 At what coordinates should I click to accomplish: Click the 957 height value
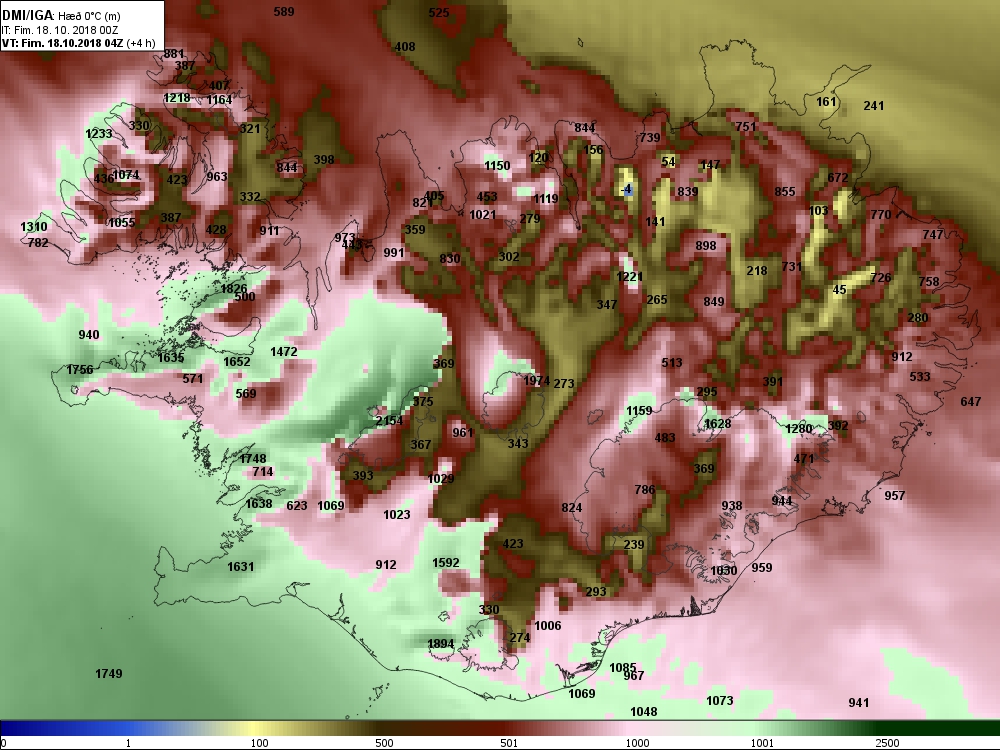coord(895,495)
